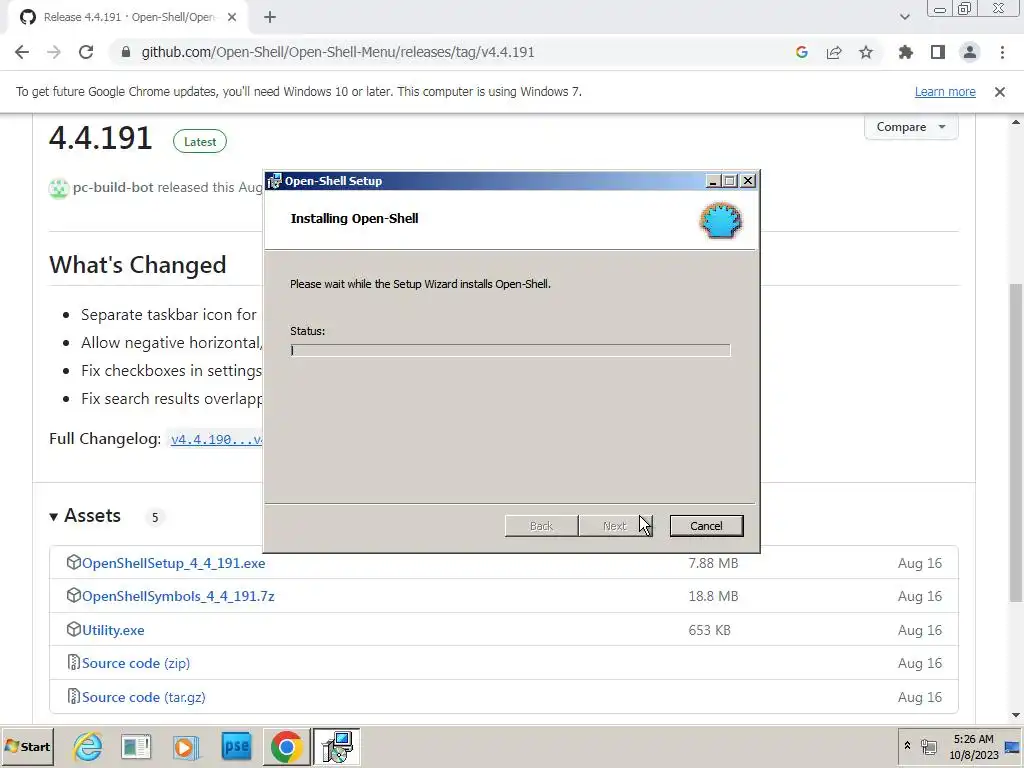The image size is (1024, 768).
Task: Launch Internet Explorer from taskbar
Action: [x=88, y=746]
